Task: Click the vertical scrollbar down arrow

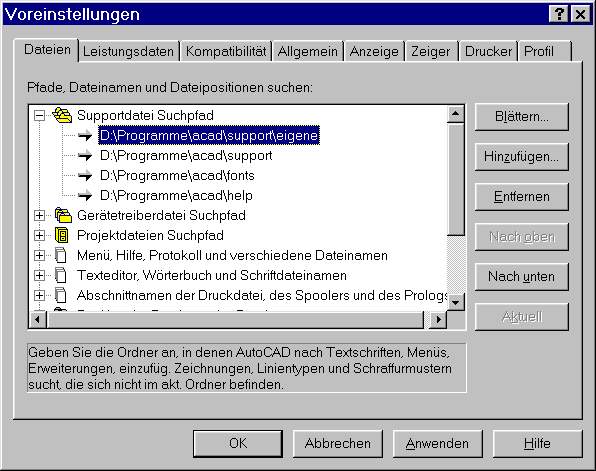Action: [x=455, y=302]
